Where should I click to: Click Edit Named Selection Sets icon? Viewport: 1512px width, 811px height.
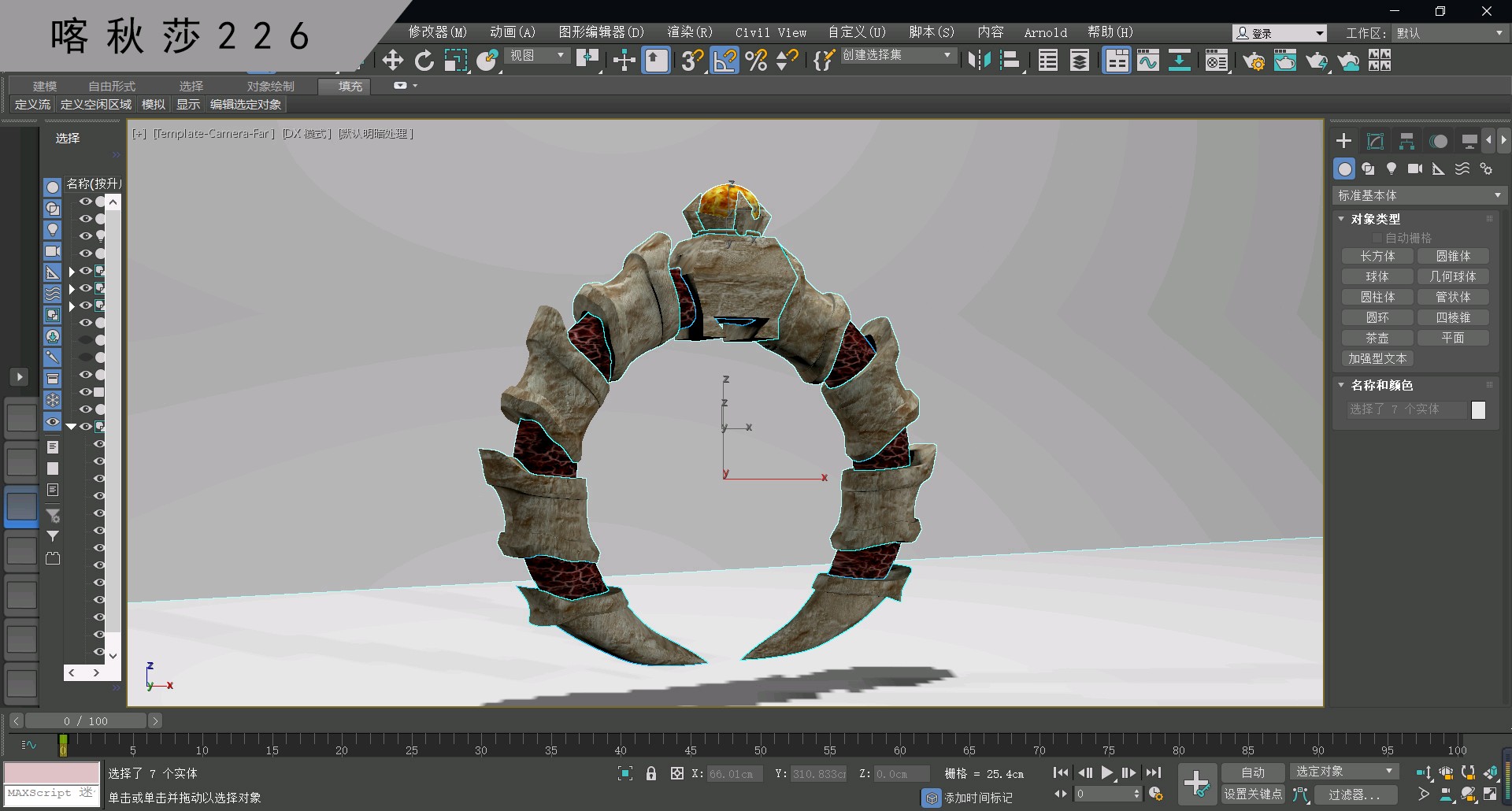pyautogui.click(x=824, y=61)
